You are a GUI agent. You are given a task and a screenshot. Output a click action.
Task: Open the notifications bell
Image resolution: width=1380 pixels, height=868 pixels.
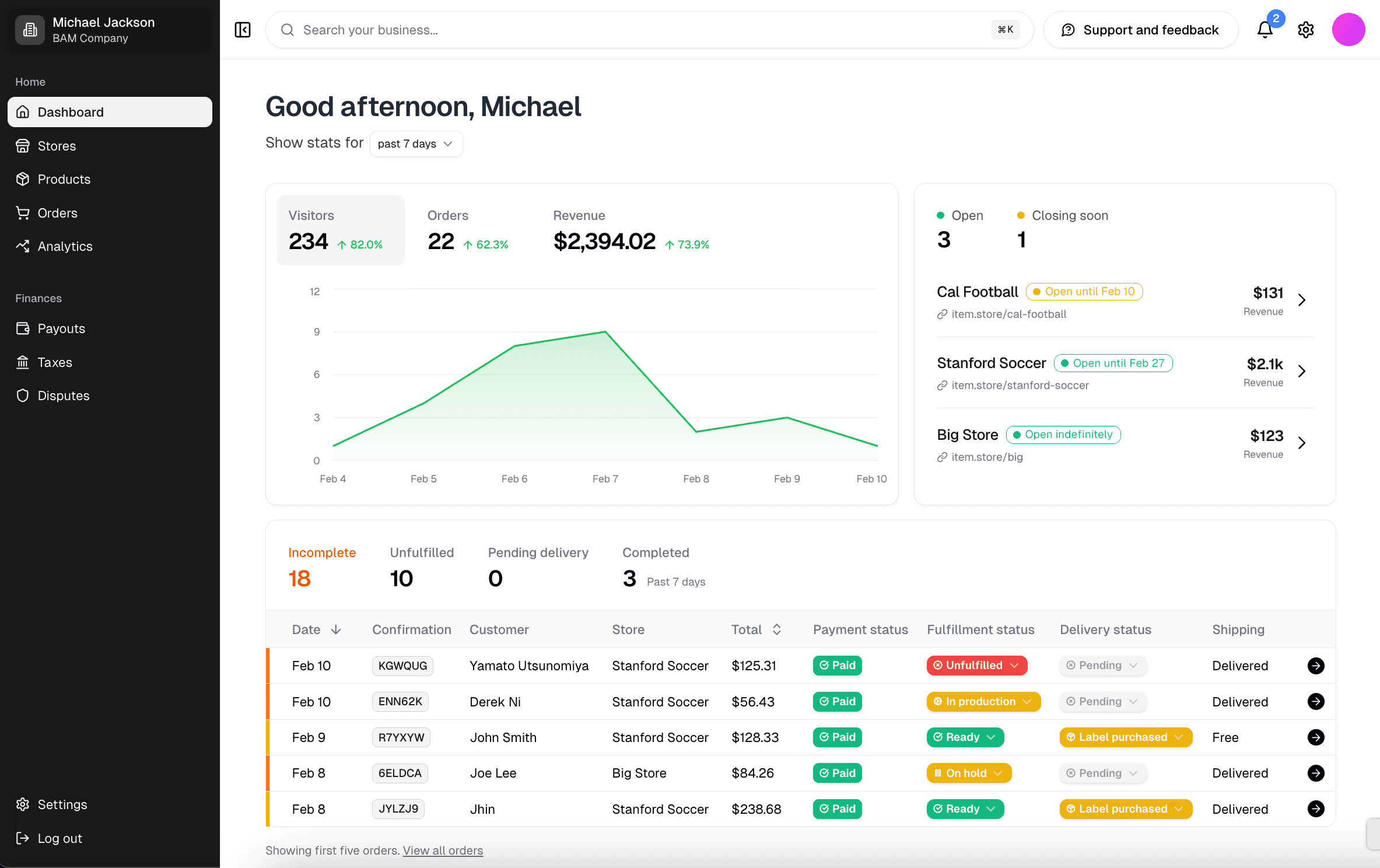click(x=1265, y=30)
